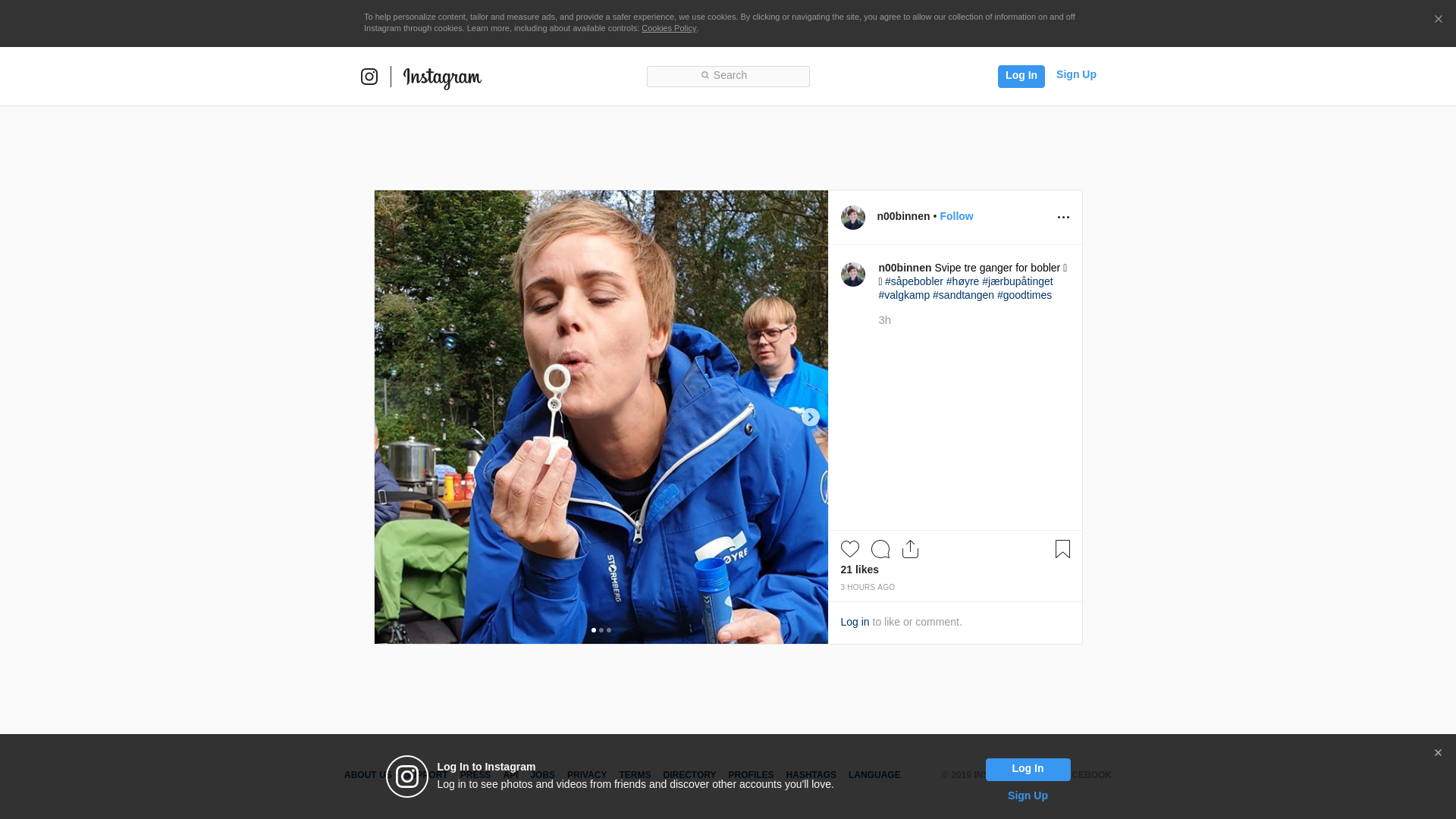Viewport: 1456px width, 819px height.
Task: Close the bottom login prompt banner
Action: click(x=1438, y=753)
